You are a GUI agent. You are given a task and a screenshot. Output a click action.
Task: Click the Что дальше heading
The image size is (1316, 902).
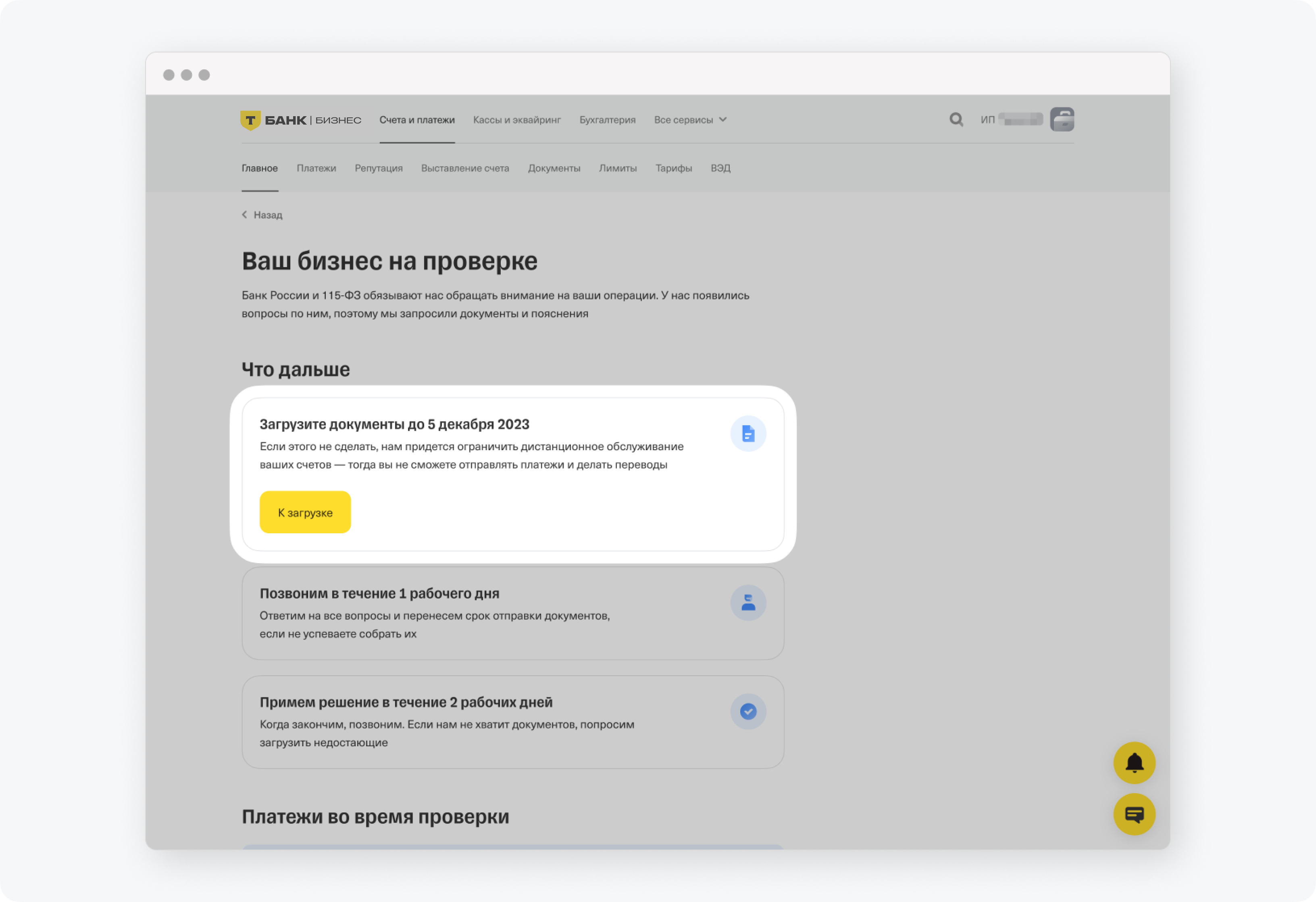(x=296, y=370)
